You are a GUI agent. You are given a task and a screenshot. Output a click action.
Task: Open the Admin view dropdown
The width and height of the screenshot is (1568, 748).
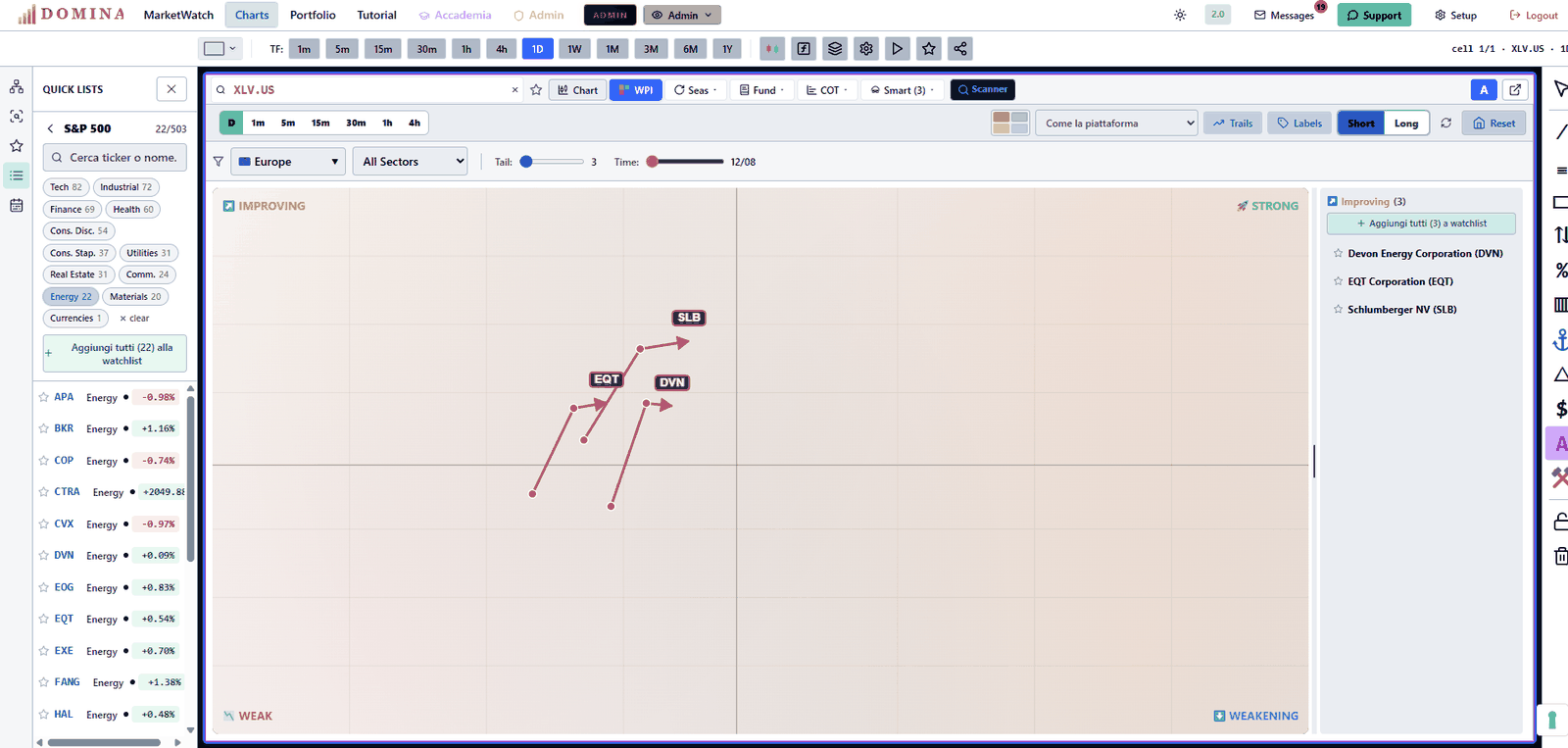pyautogui.click(x=682, y=15)
